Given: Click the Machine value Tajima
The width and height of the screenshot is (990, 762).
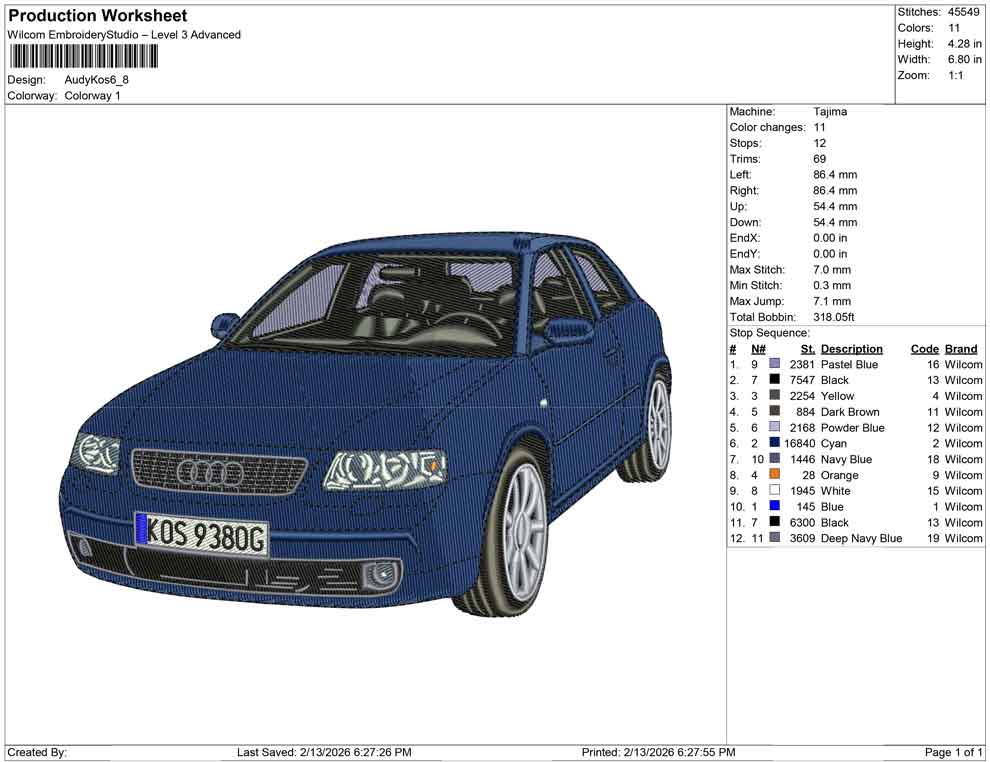Looking at the screenshot, I should pos(830,112).
